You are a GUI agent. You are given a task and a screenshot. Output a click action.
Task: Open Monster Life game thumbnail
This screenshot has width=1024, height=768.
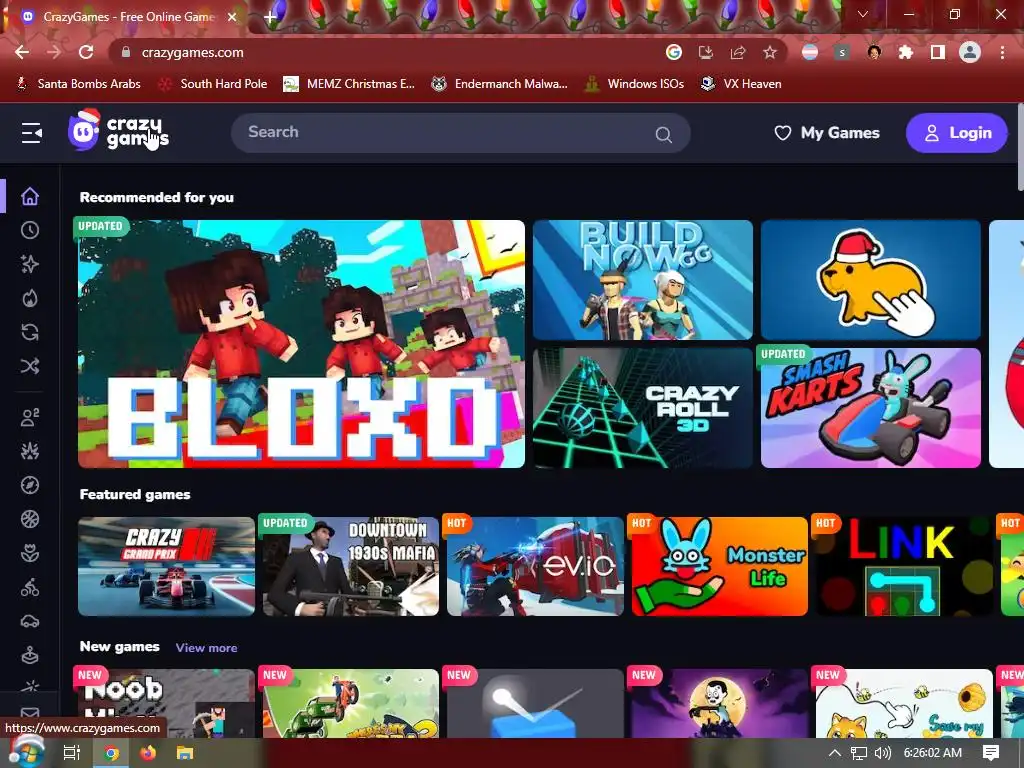coord(720,566)
